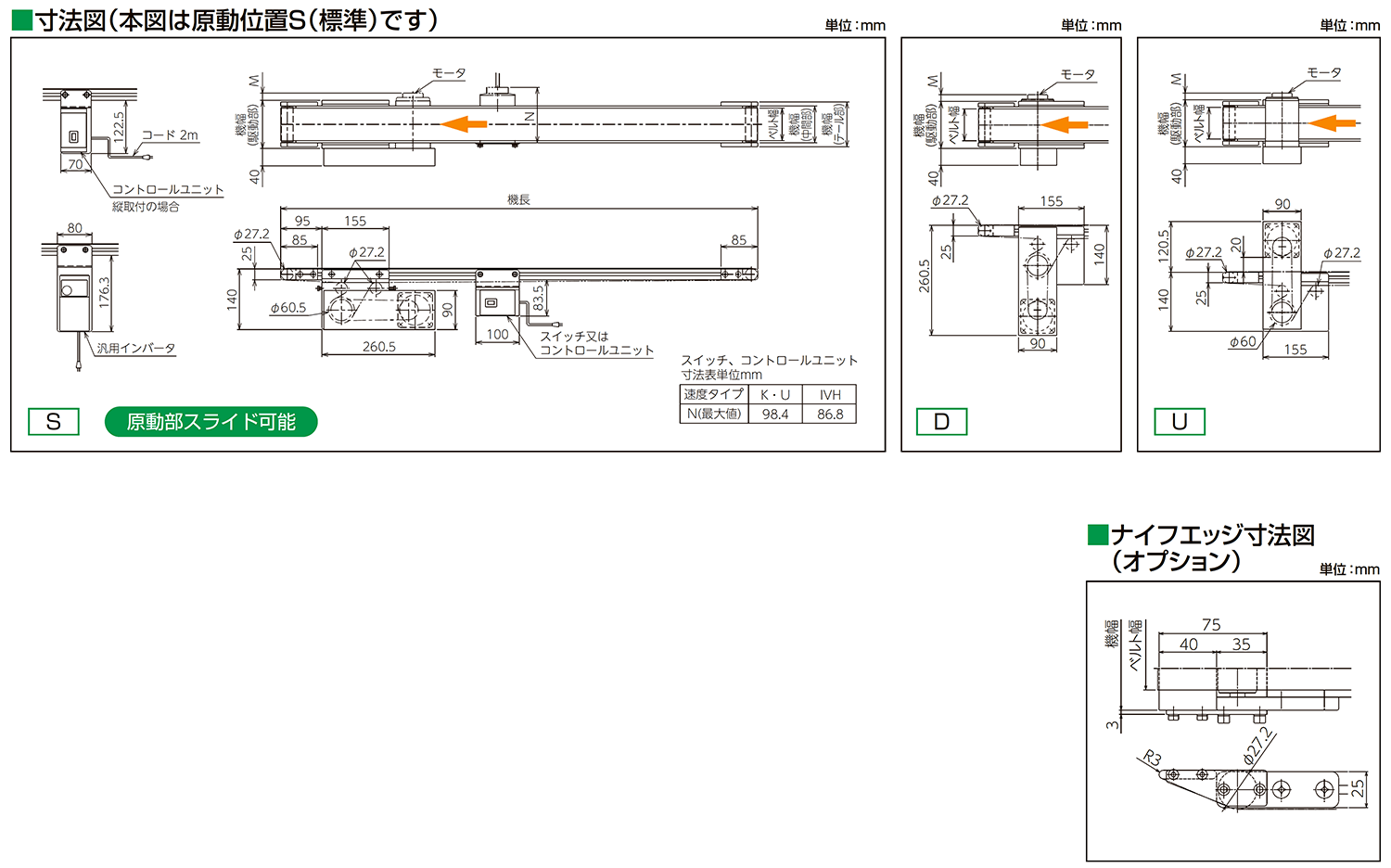Screen dimensions: 1391x868
Task: Click the '98.4' table value
Action: point(775,415)
